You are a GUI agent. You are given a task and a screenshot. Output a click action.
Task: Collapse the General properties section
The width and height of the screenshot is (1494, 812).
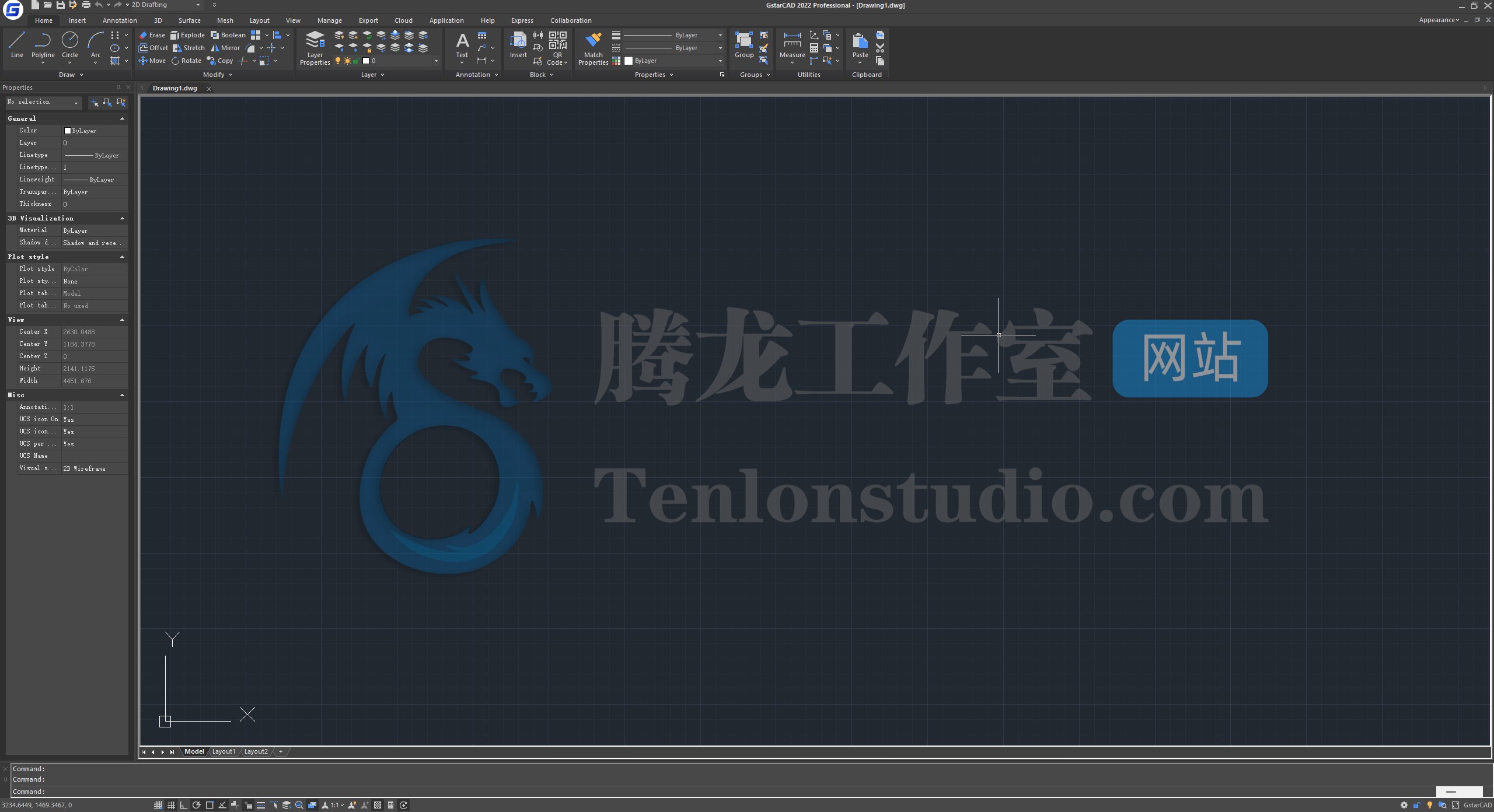[x=122, y=118]
